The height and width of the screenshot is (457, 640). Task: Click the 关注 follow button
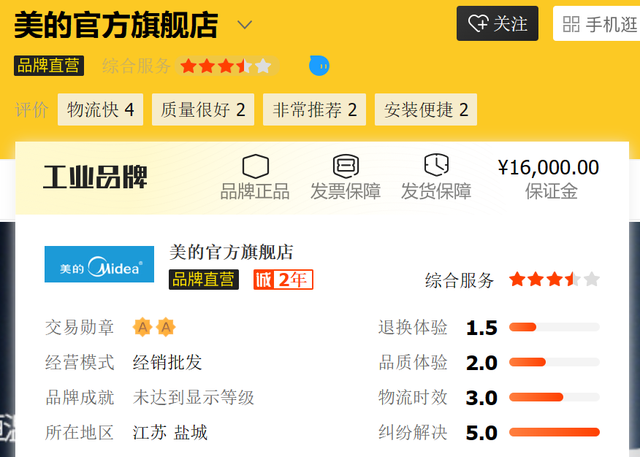[497, 23]
